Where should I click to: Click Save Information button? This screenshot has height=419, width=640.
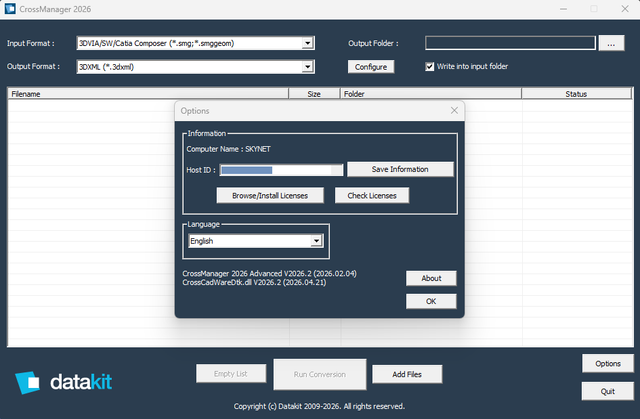[x=400, y=169]
